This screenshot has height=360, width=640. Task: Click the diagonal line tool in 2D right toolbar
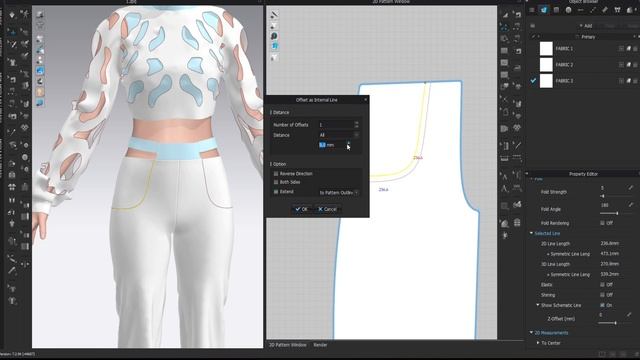[x=518, y=146]
